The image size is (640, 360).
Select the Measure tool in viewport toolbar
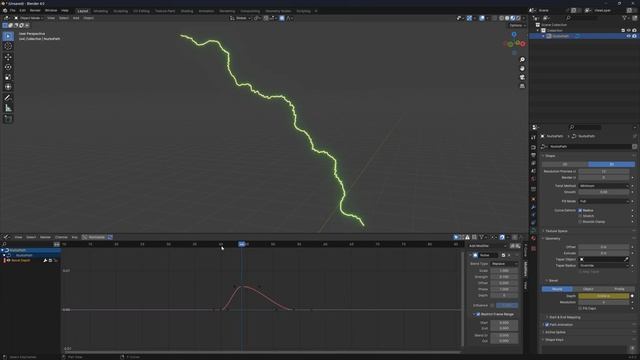(x=8, y=108)
